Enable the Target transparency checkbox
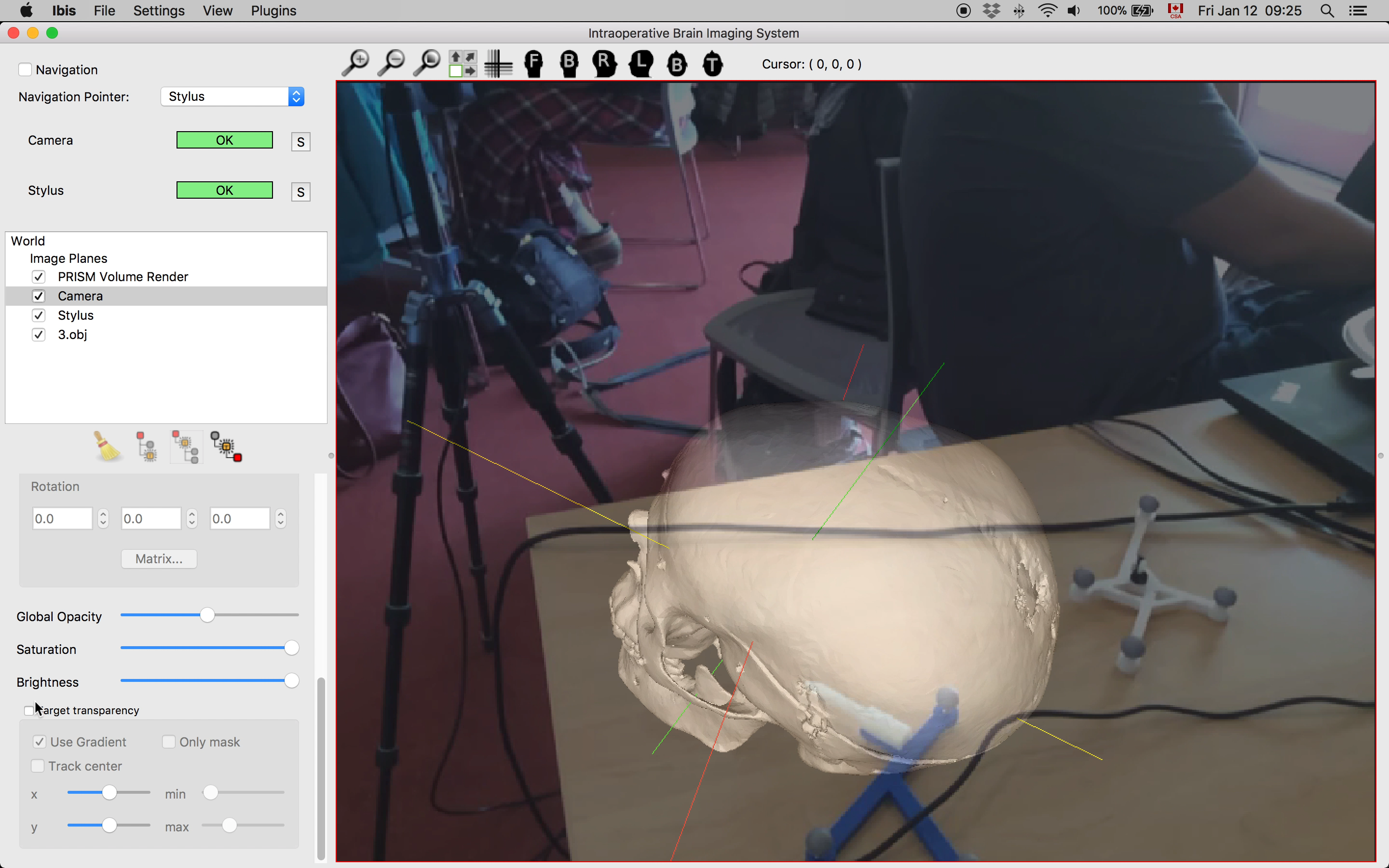1389x868 pixels. click(29, 710)
